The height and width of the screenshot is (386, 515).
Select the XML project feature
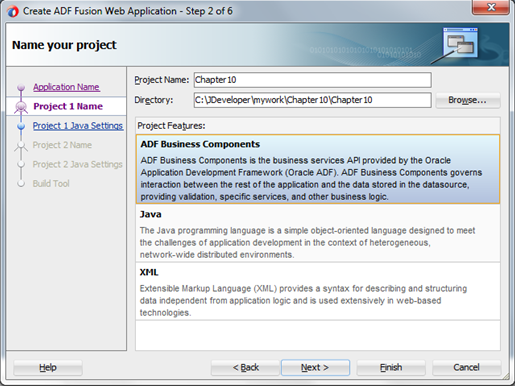pos(318,291)
